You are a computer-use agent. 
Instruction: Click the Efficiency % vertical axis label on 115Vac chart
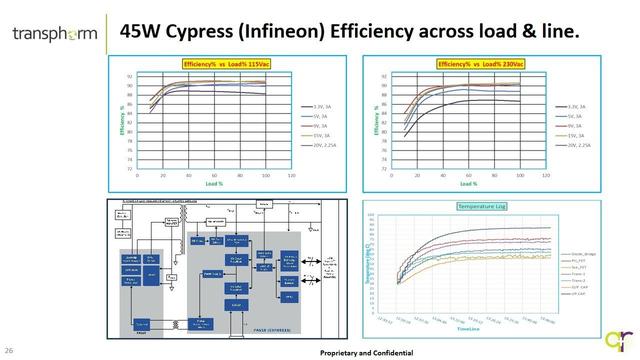[x=122, y=120]
